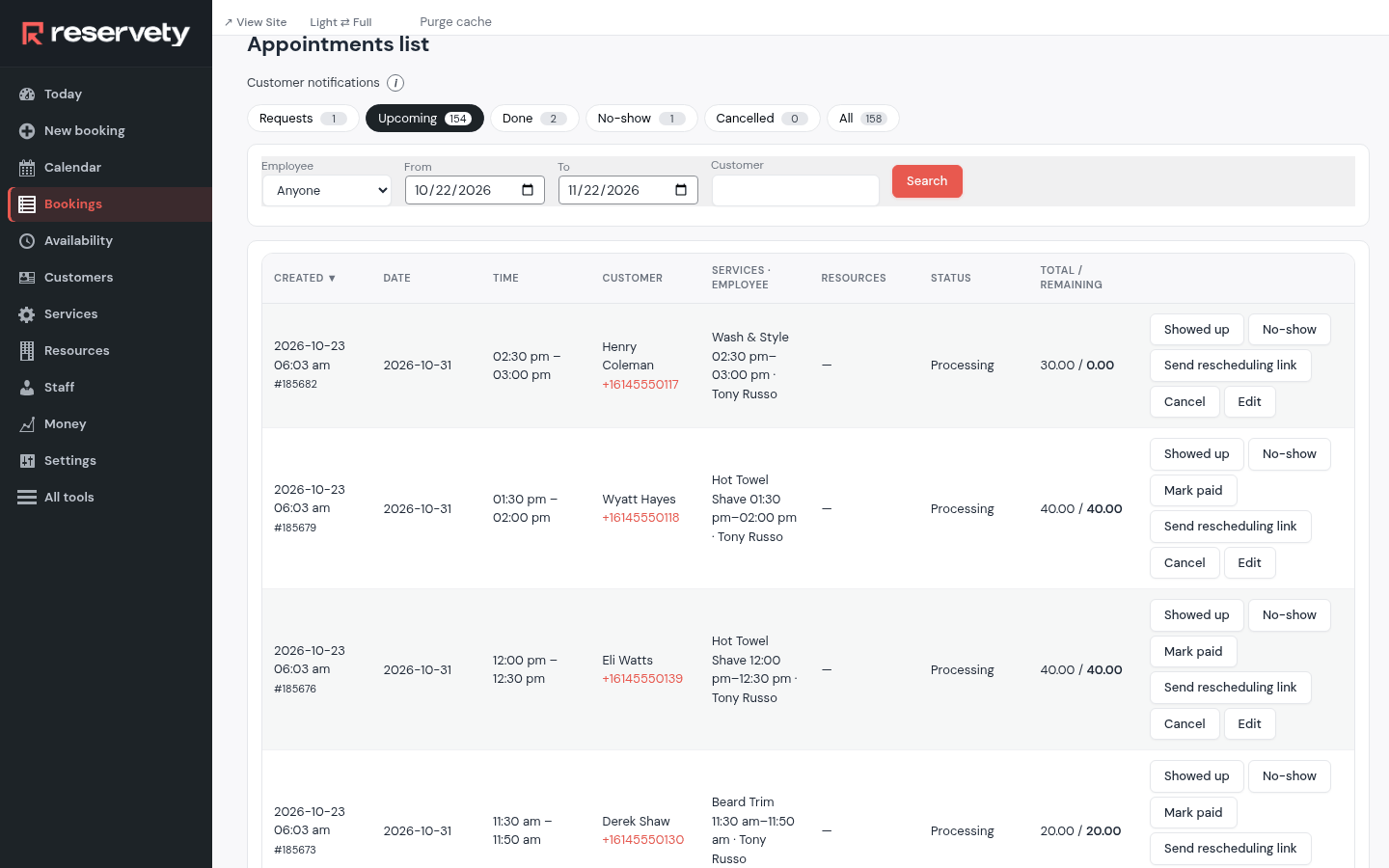Viewport: 1389px width, 868px height.
Task: Switch to the Requests tab
Action: [x=303, y=119]
